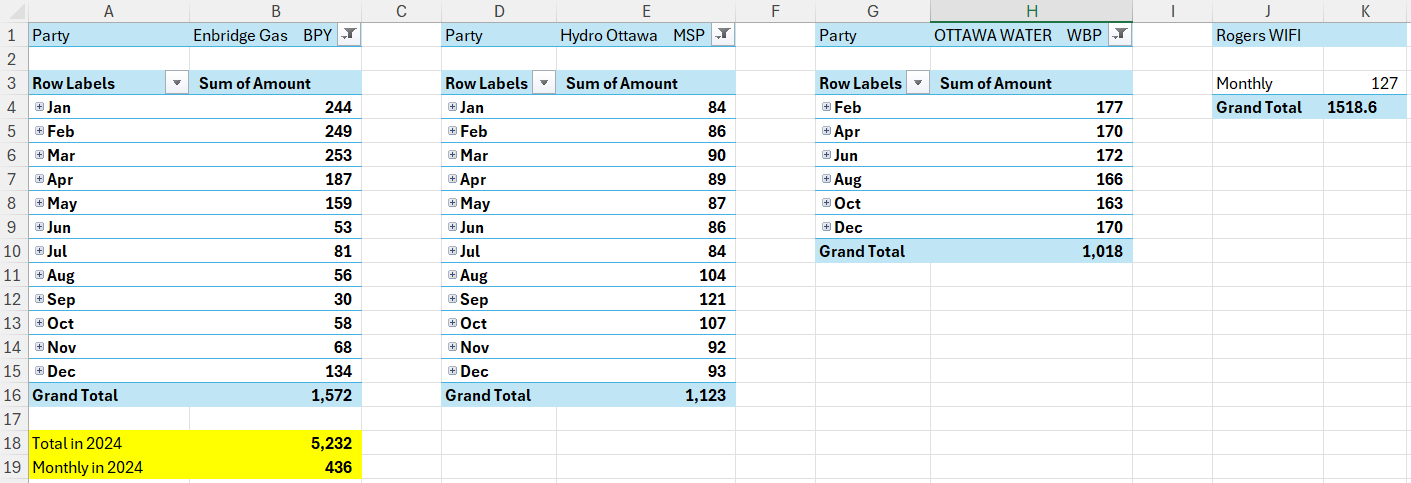Open the OTTAWA WATER party filter button

coord(1121,35)
